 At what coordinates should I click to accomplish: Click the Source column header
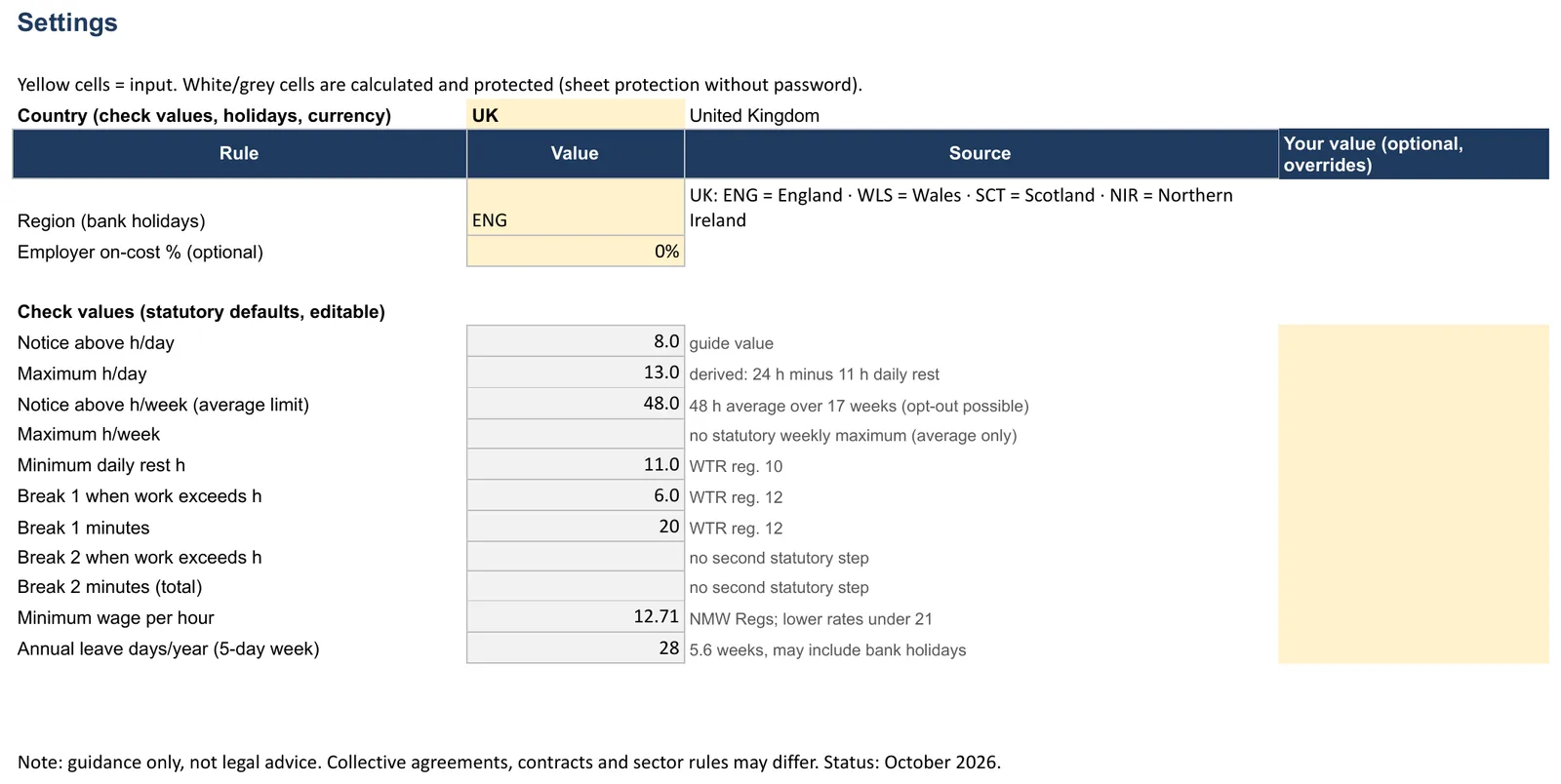point(981,153)
